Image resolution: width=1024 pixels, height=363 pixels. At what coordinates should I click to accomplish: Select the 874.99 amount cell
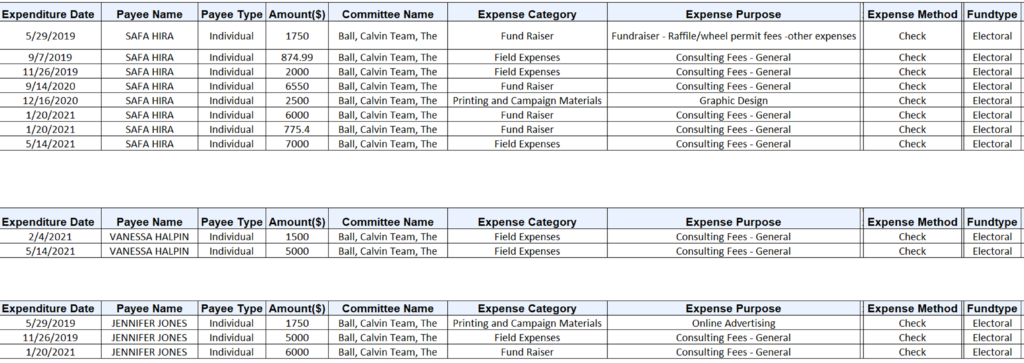click(x=297, y=57)
